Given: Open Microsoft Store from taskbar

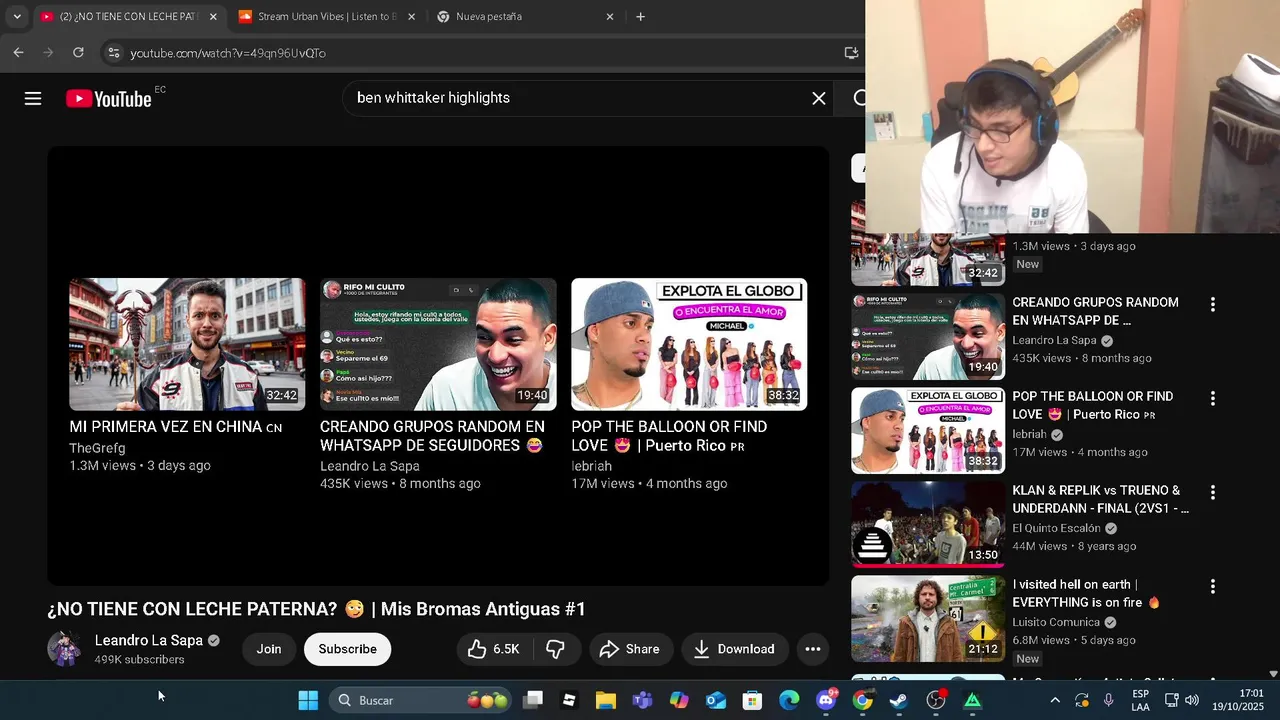Looking at the screenshot, I should pyautogui.click(x=752, y=700).
